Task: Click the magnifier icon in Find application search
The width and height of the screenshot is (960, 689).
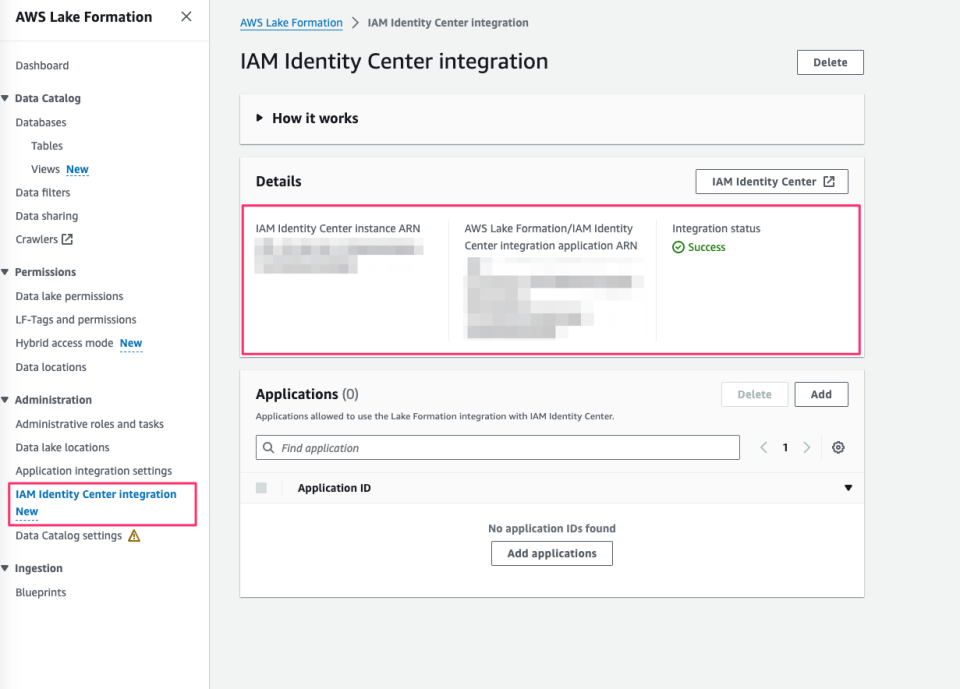Action: [x=267, y=447]
